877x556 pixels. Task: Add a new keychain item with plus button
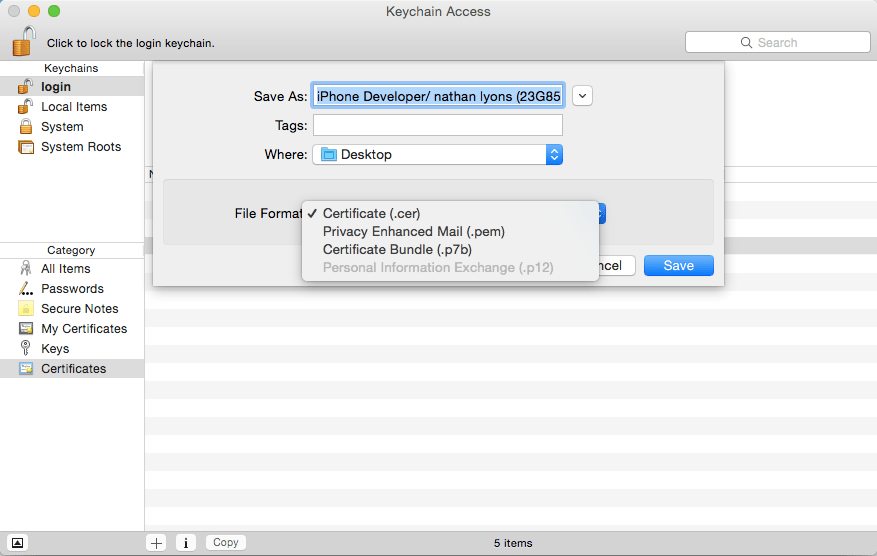157,543
